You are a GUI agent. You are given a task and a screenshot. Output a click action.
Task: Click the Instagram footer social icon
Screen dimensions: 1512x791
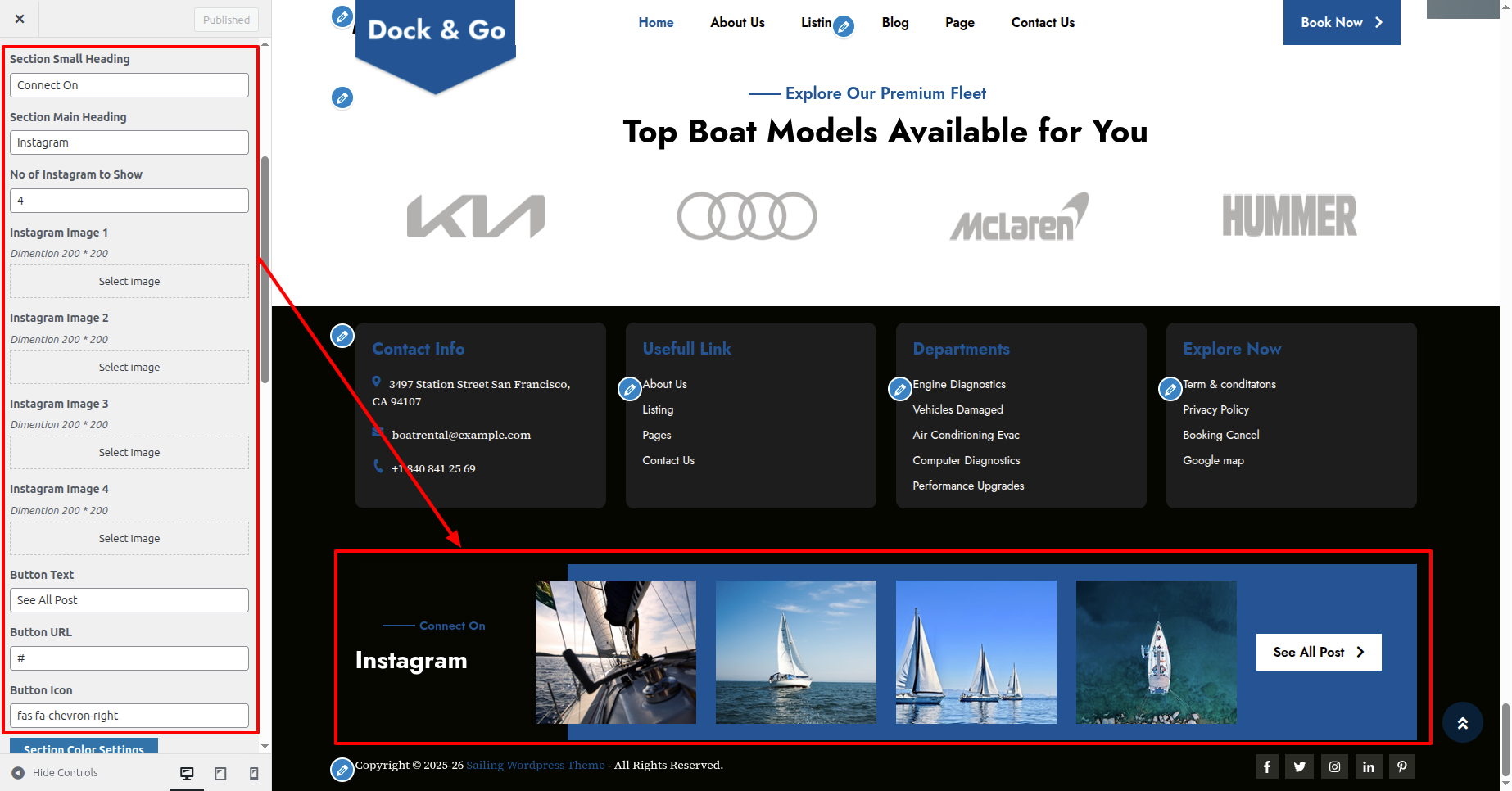[x=1334, y=766]
